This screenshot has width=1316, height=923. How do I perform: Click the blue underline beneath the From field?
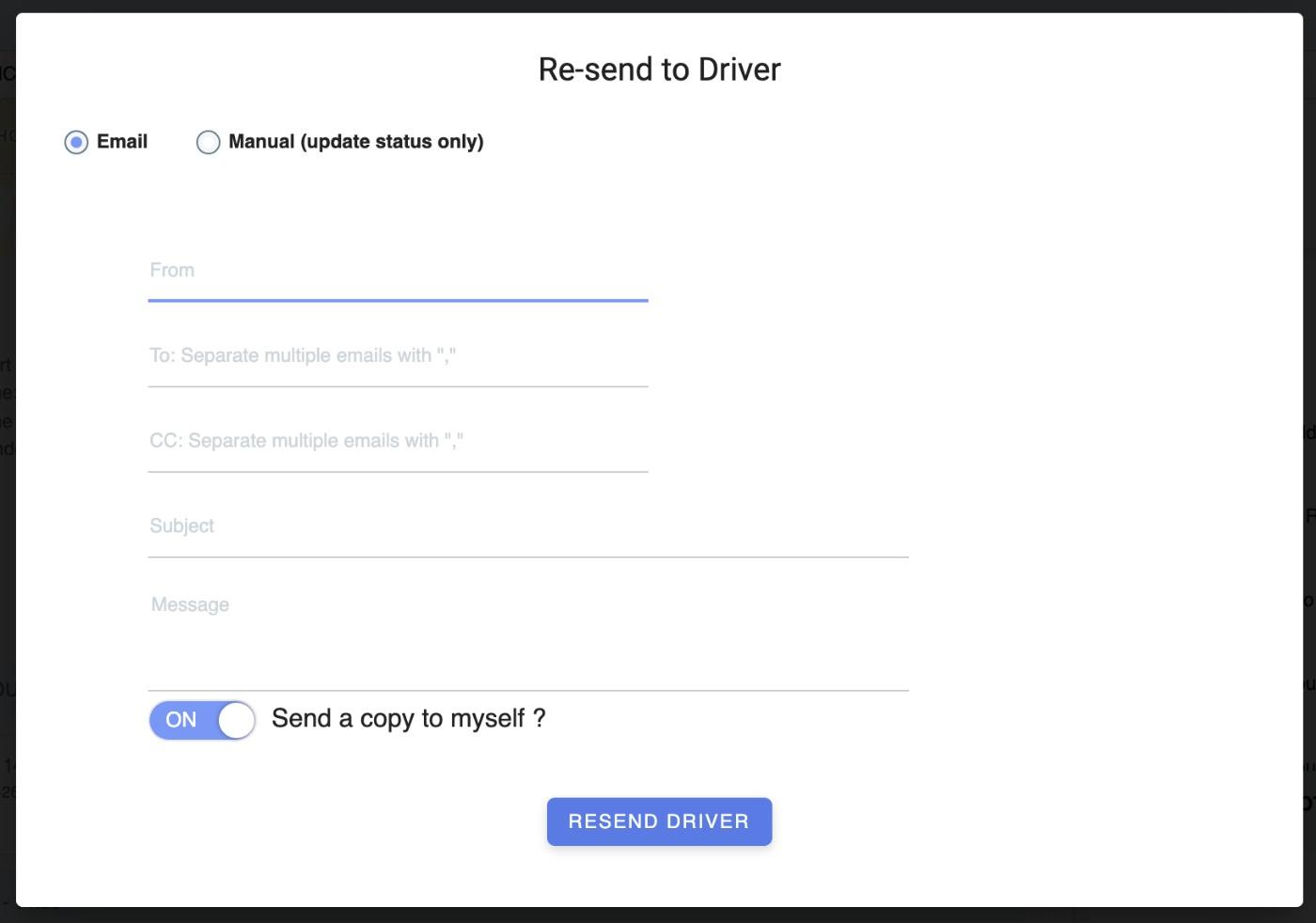tap(398, 300)
